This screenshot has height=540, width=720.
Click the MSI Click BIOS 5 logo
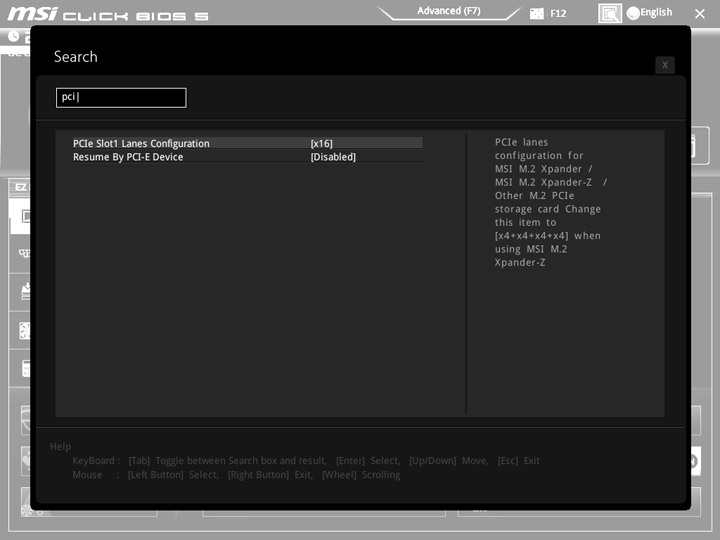coord(108,14)
